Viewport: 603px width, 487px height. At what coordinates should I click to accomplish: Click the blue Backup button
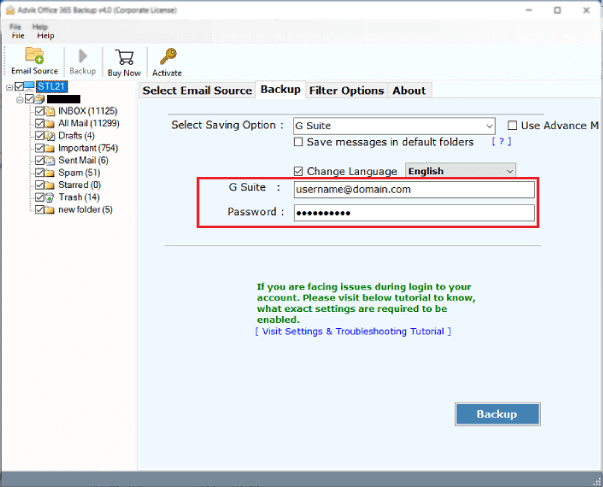(497, 414)
